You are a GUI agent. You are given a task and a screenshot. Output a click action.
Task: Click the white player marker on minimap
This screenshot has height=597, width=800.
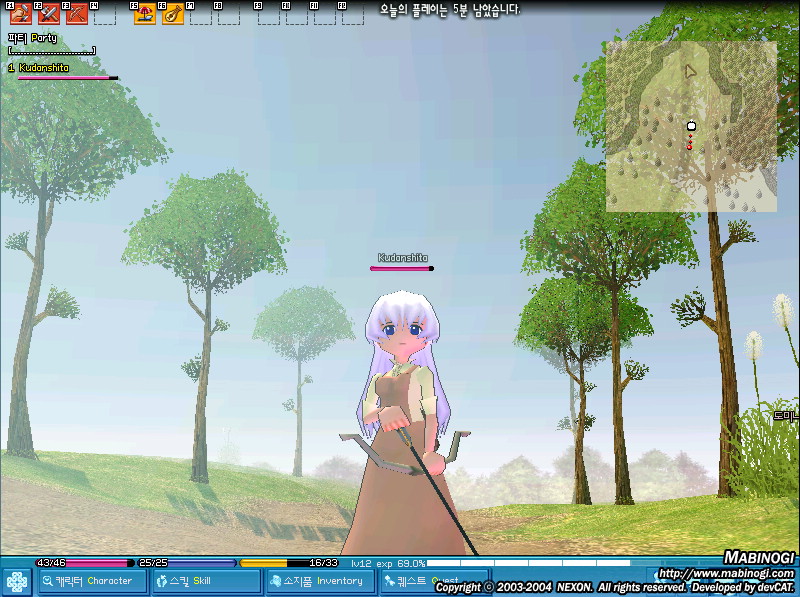(691, 126)
